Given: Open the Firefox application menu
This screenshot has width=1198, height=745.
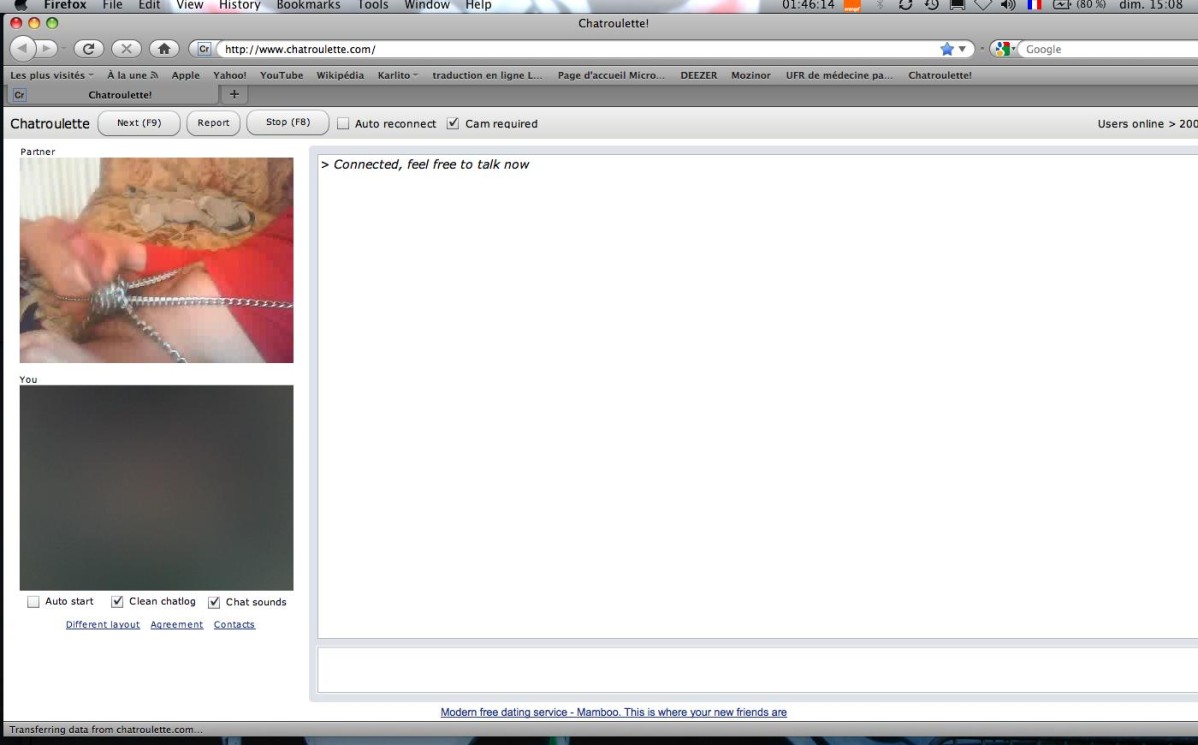Looking at the screenshot, I should (x=65, y=5).
